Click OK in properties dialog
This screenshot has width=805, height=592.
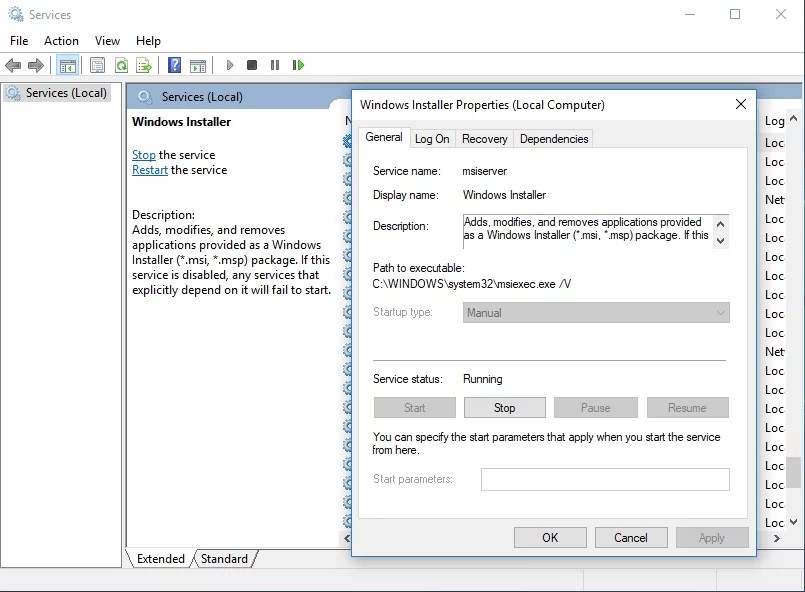click(550, 538)
